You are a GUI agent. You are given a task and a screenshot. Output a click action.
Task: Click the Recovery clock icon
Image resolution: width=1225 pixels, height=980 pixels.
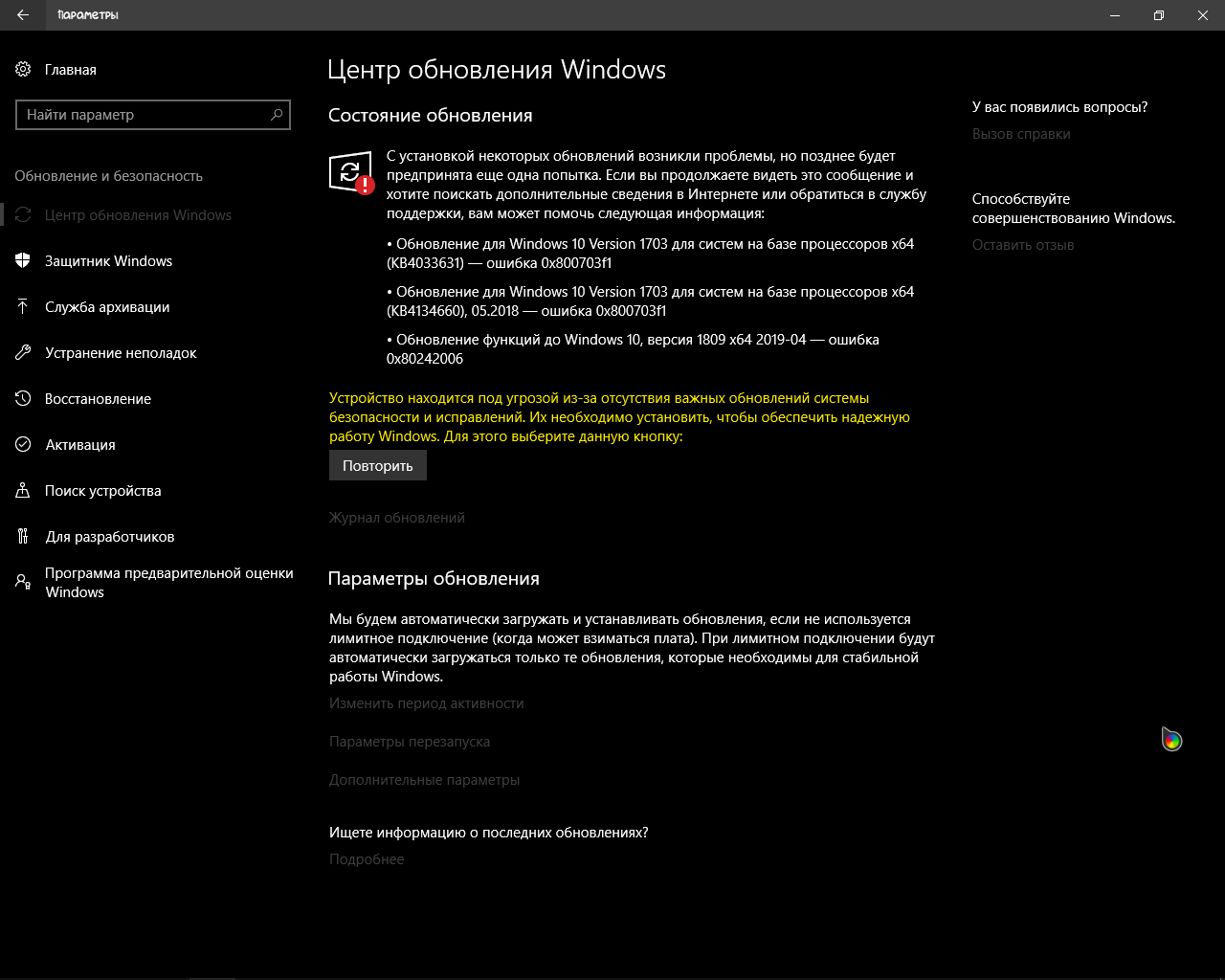(23, 399)
